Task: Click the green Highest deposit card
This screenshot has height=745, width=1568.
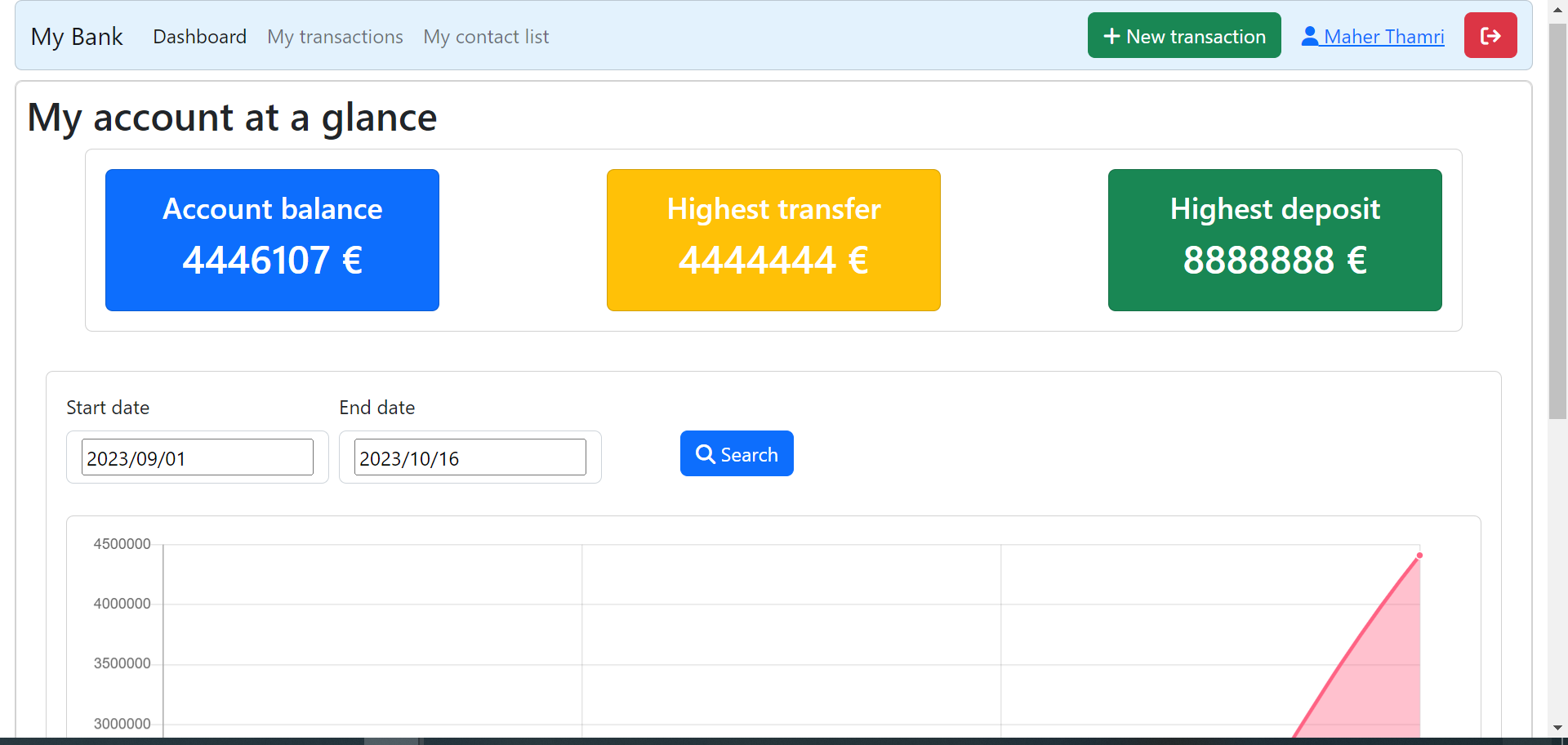Action: point(1274,239)
